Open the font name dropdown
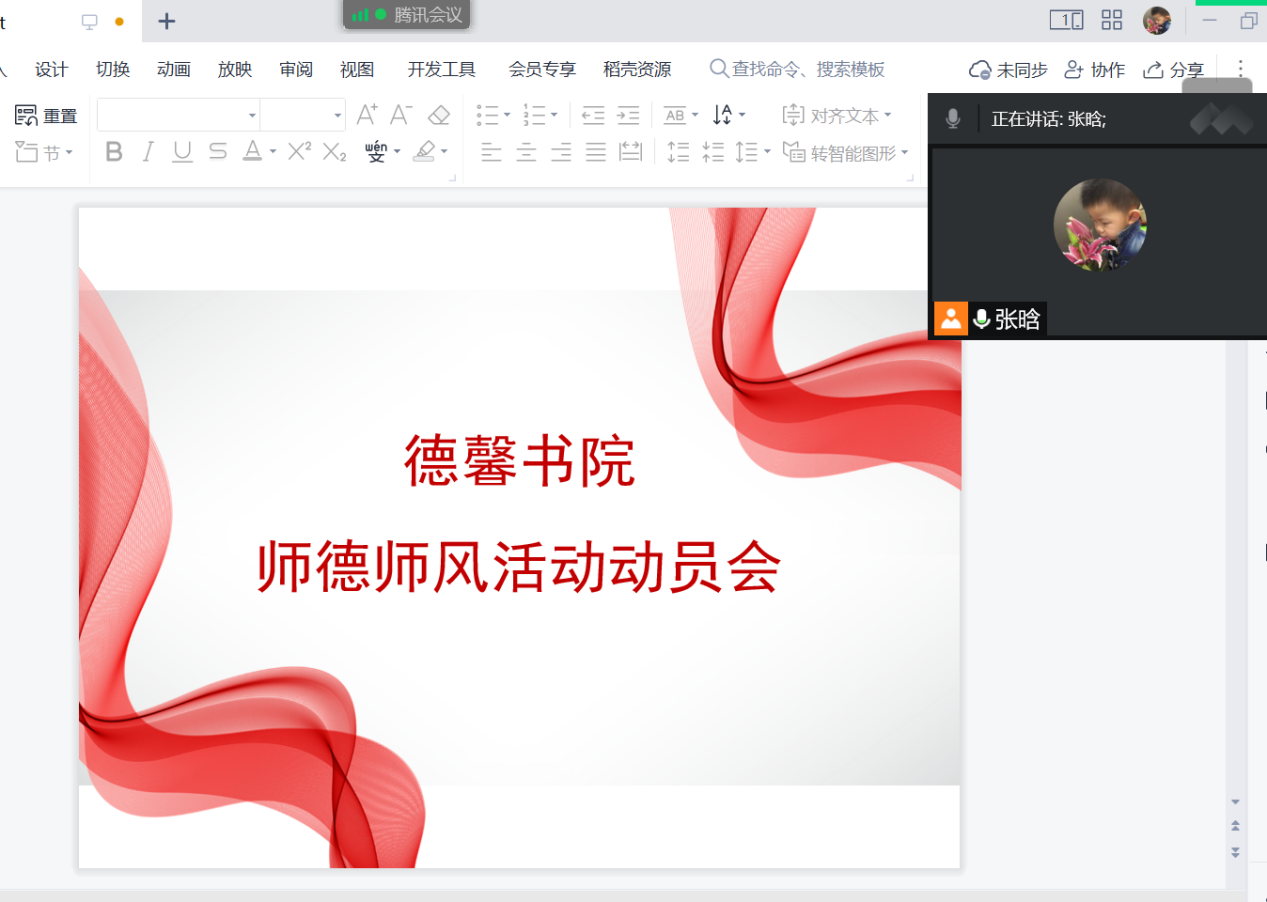Image resolution: width=1267 pixels, height=902 pixels. 252,116
